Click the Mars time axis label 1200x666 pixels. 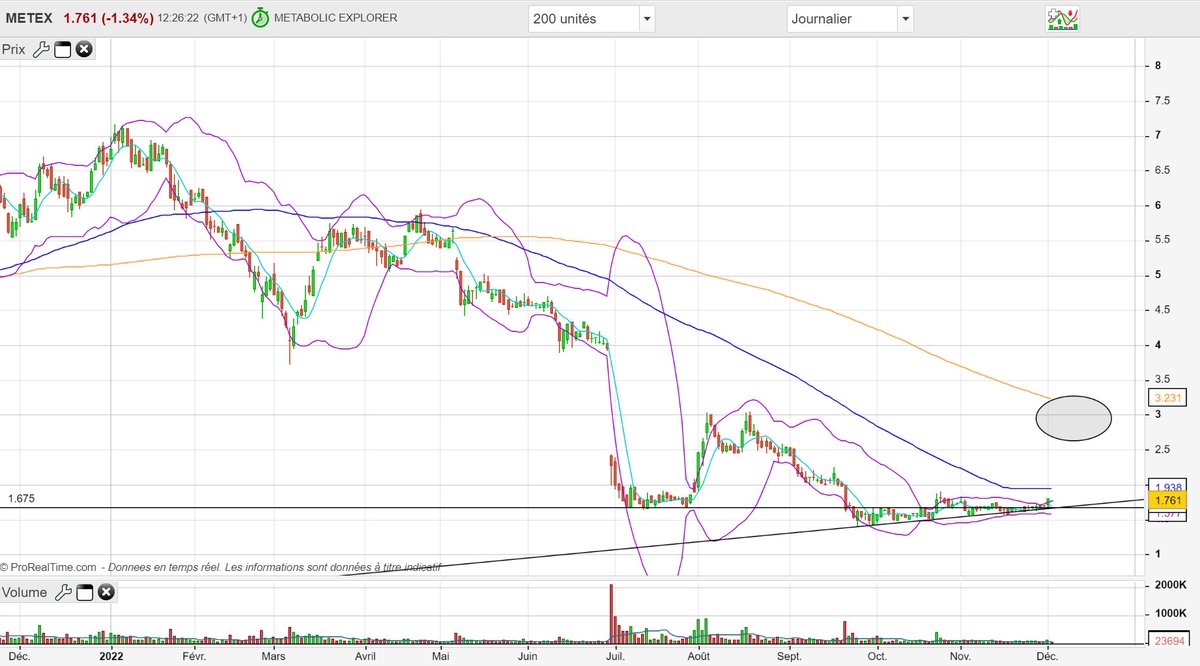click(273, 656)
